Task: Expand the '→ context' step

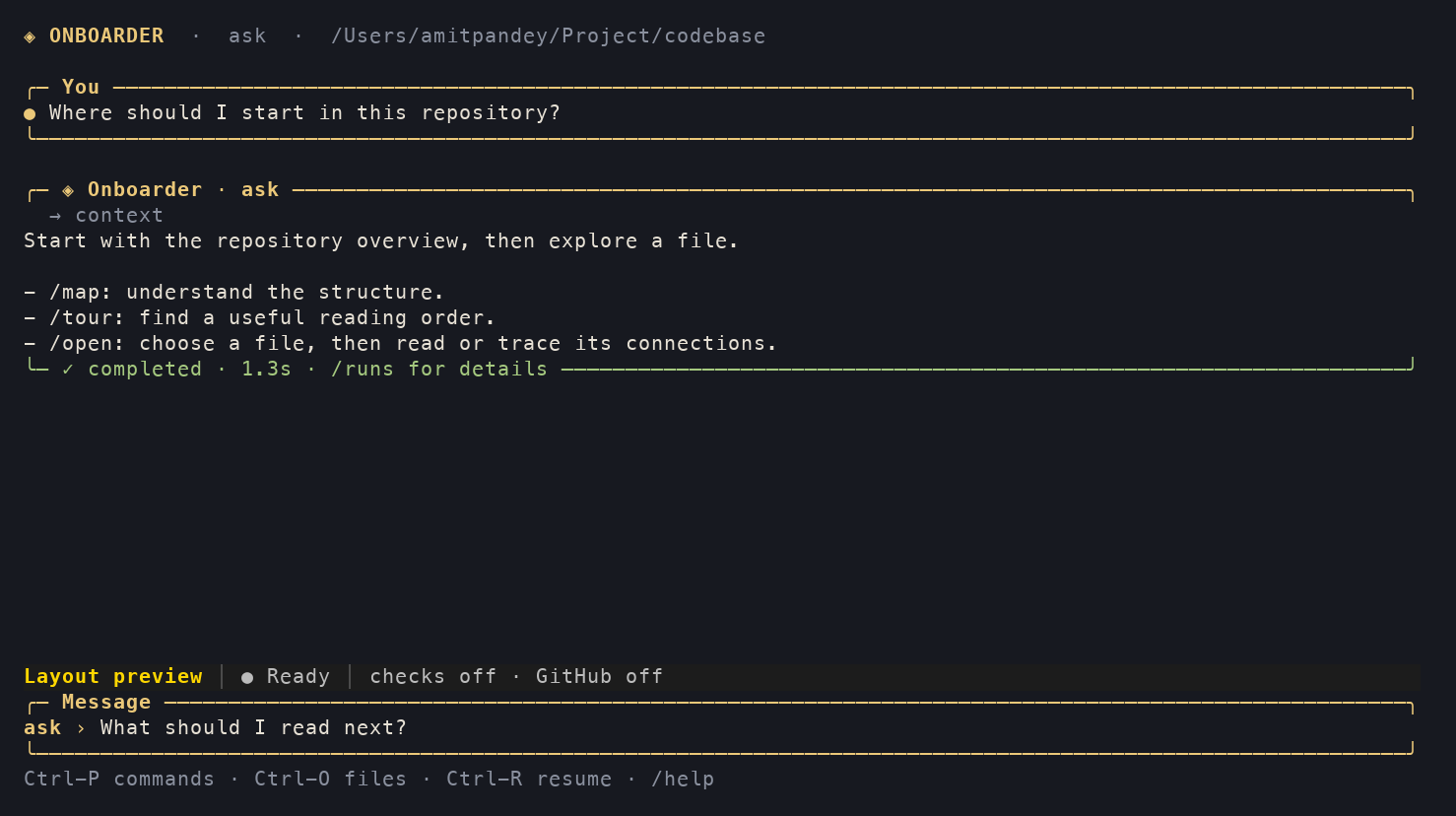Action: click(106, 215)
